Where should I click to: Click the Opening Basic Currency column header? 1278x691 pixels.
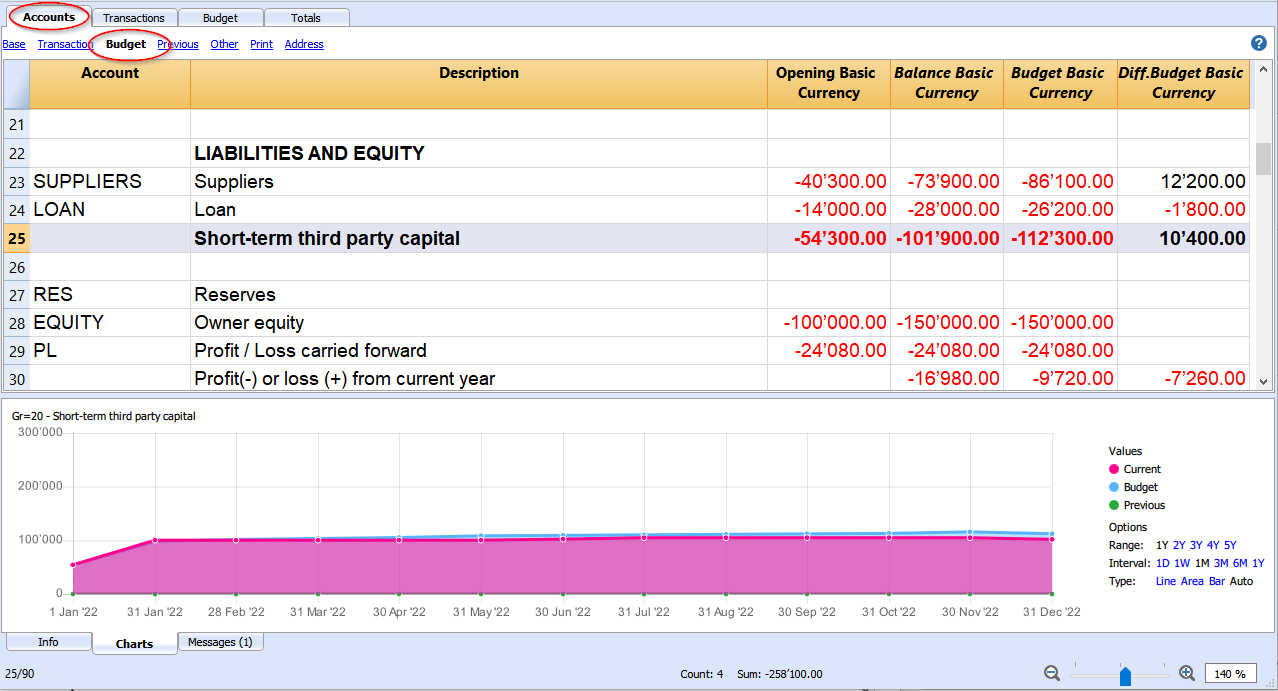click(x=829, y=83)
